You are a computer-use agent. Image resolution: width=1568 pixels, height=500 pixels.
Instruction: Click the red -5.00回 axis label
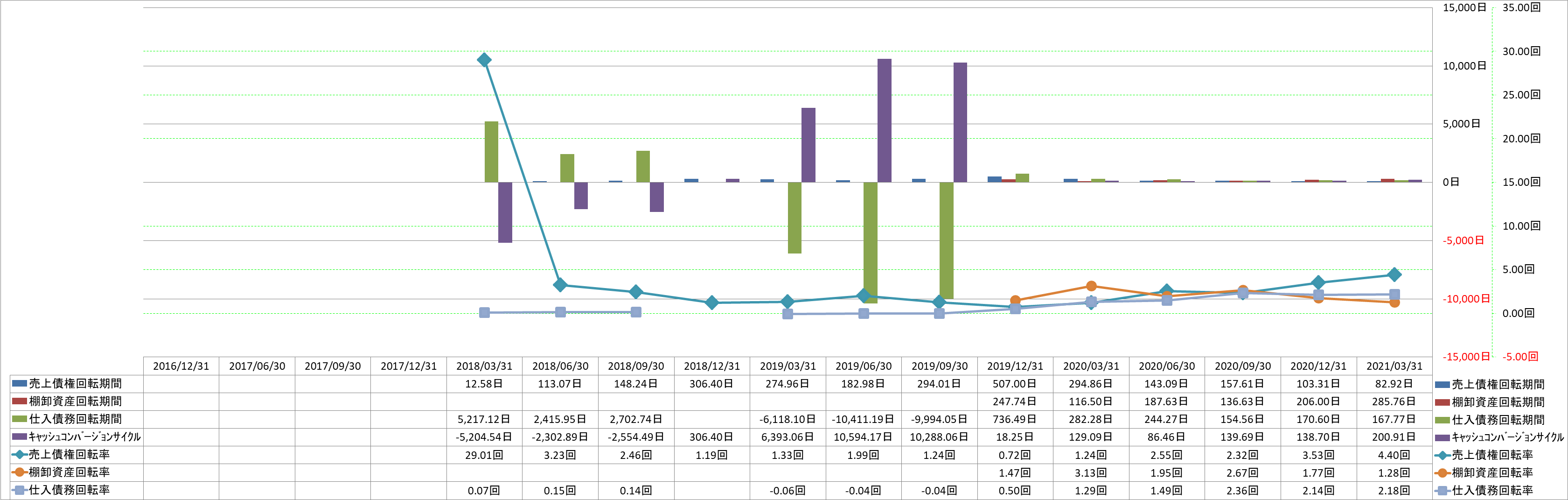click(1520, 357)
